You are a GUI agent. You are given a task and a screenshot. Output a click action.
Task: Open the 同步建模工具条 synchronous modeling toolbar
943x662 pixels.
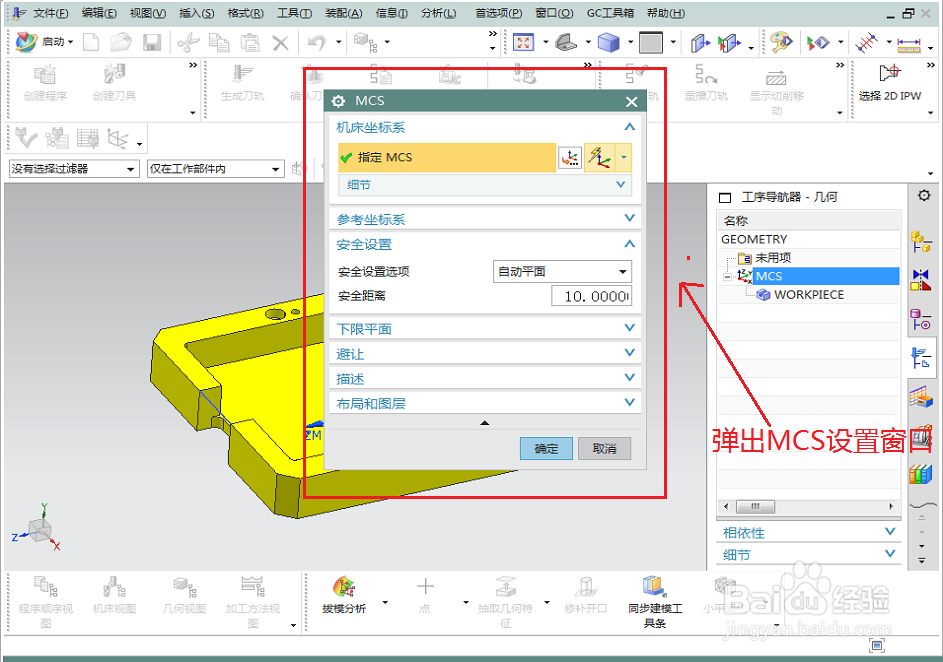pyautogui.click(x=655, y=593)
